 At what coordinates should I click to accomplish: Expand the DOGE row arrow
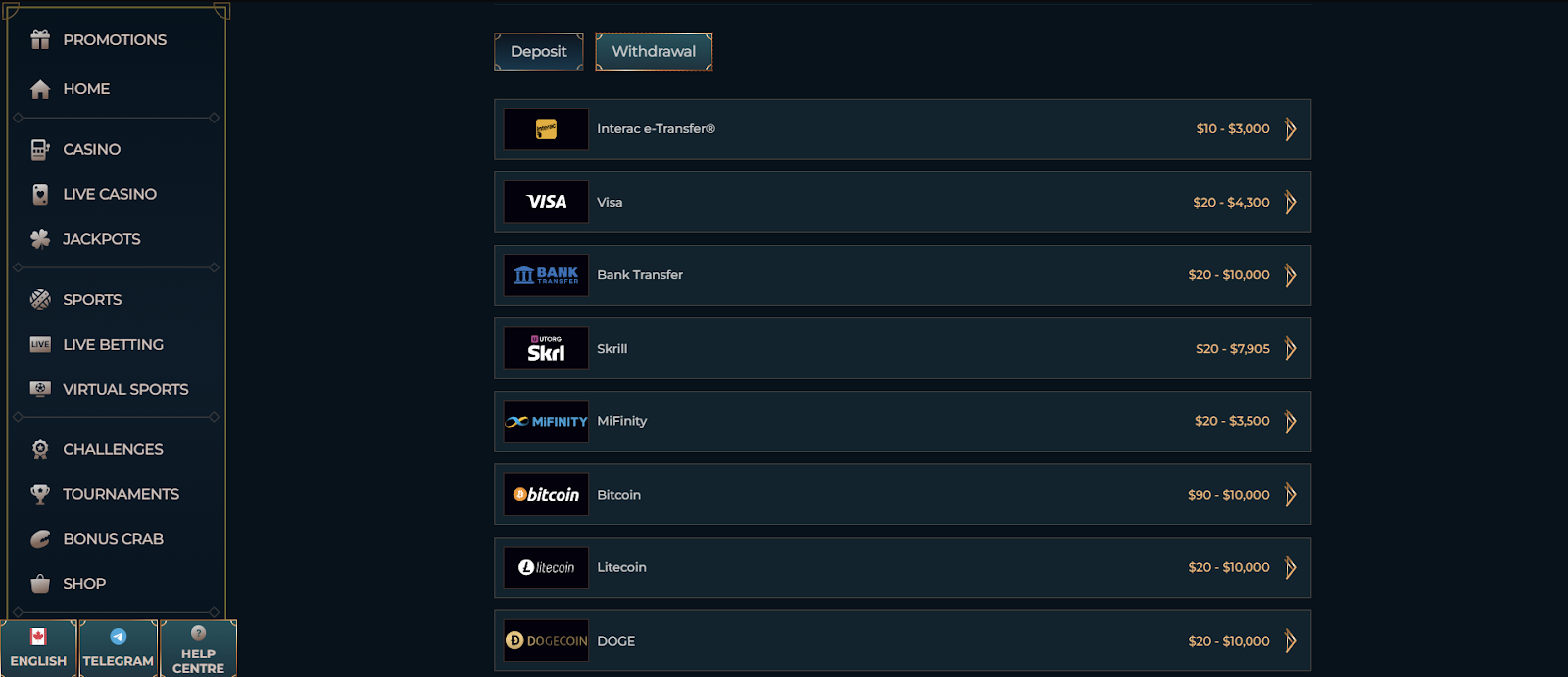[1291, 641]
